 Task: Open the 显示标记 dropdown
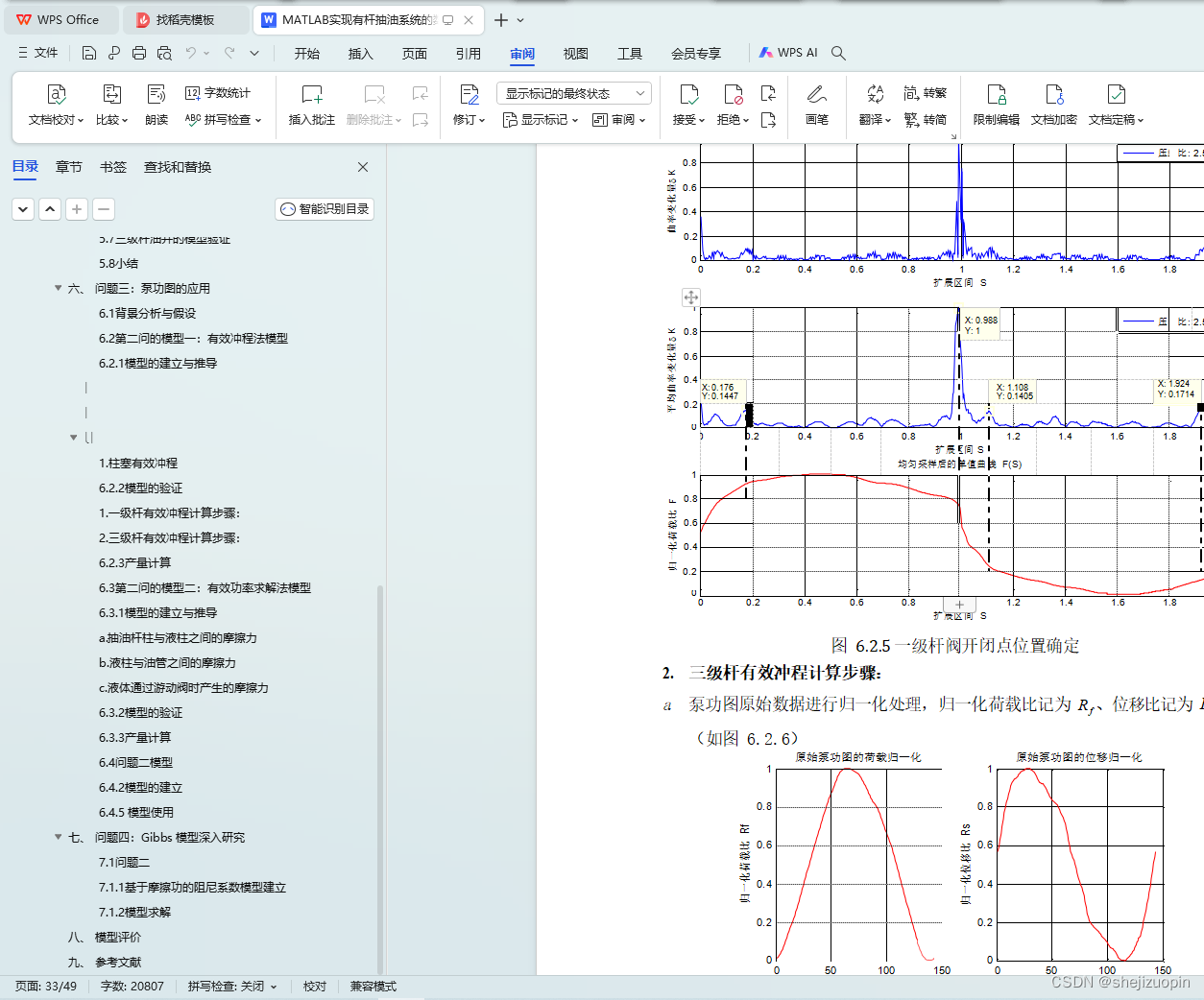[x=540, y=120]
